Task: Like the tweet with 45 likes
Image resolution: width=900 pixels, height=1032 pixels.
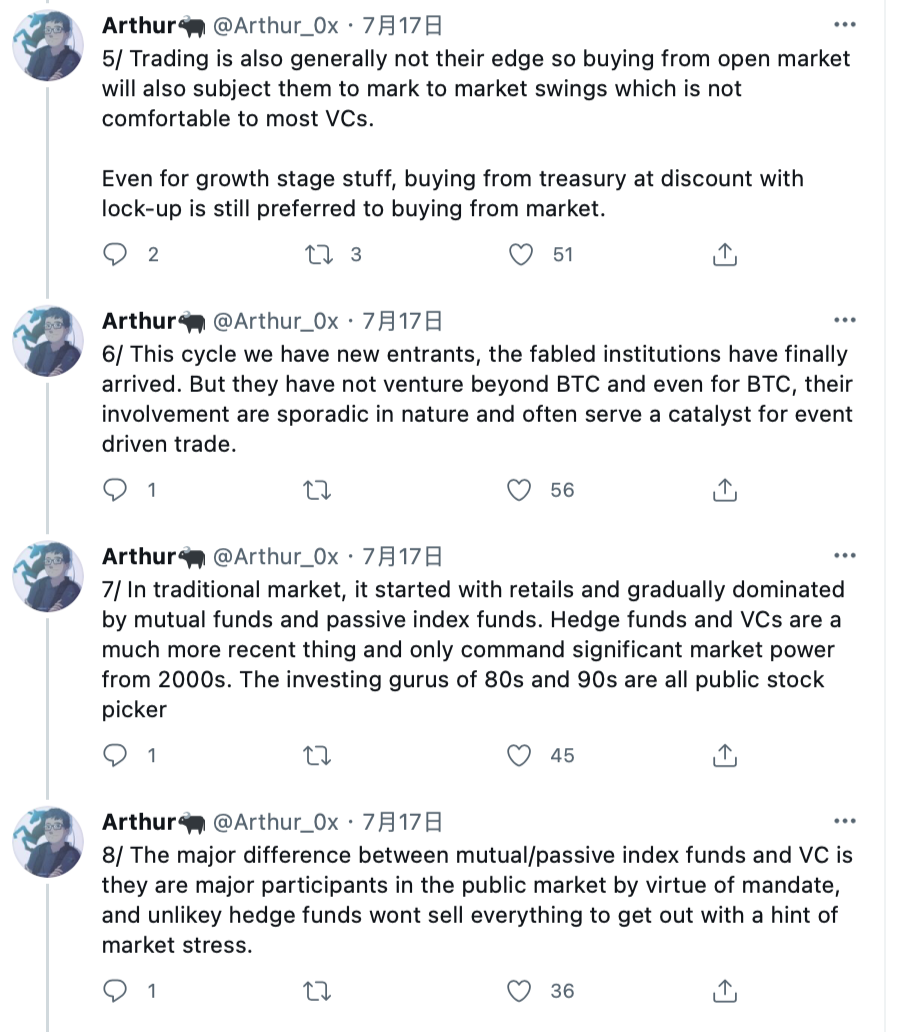Action: pos(520,755)
